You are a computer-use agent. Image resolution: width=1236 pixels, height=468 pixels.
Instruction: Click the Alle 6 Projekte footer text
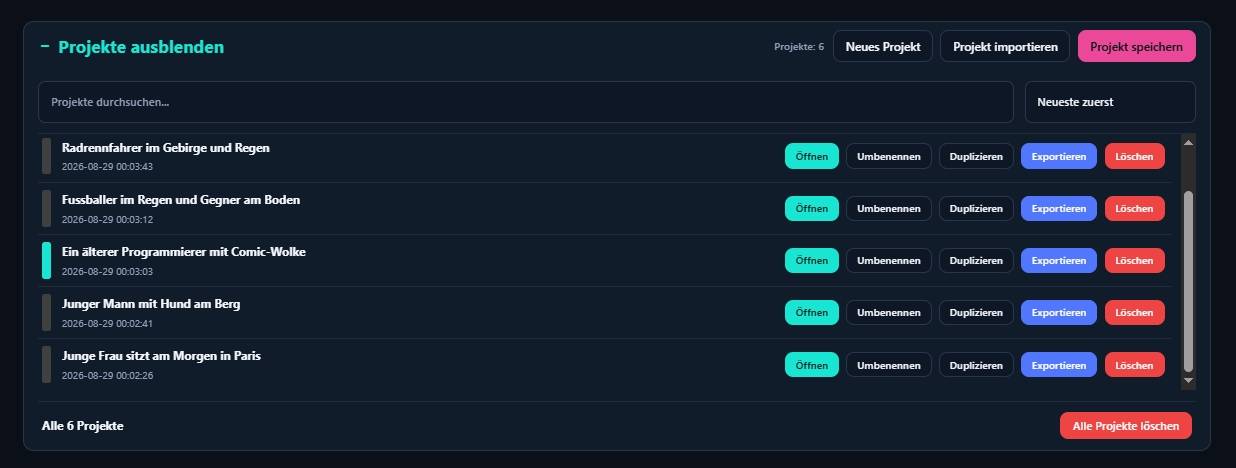pos(83,426)
